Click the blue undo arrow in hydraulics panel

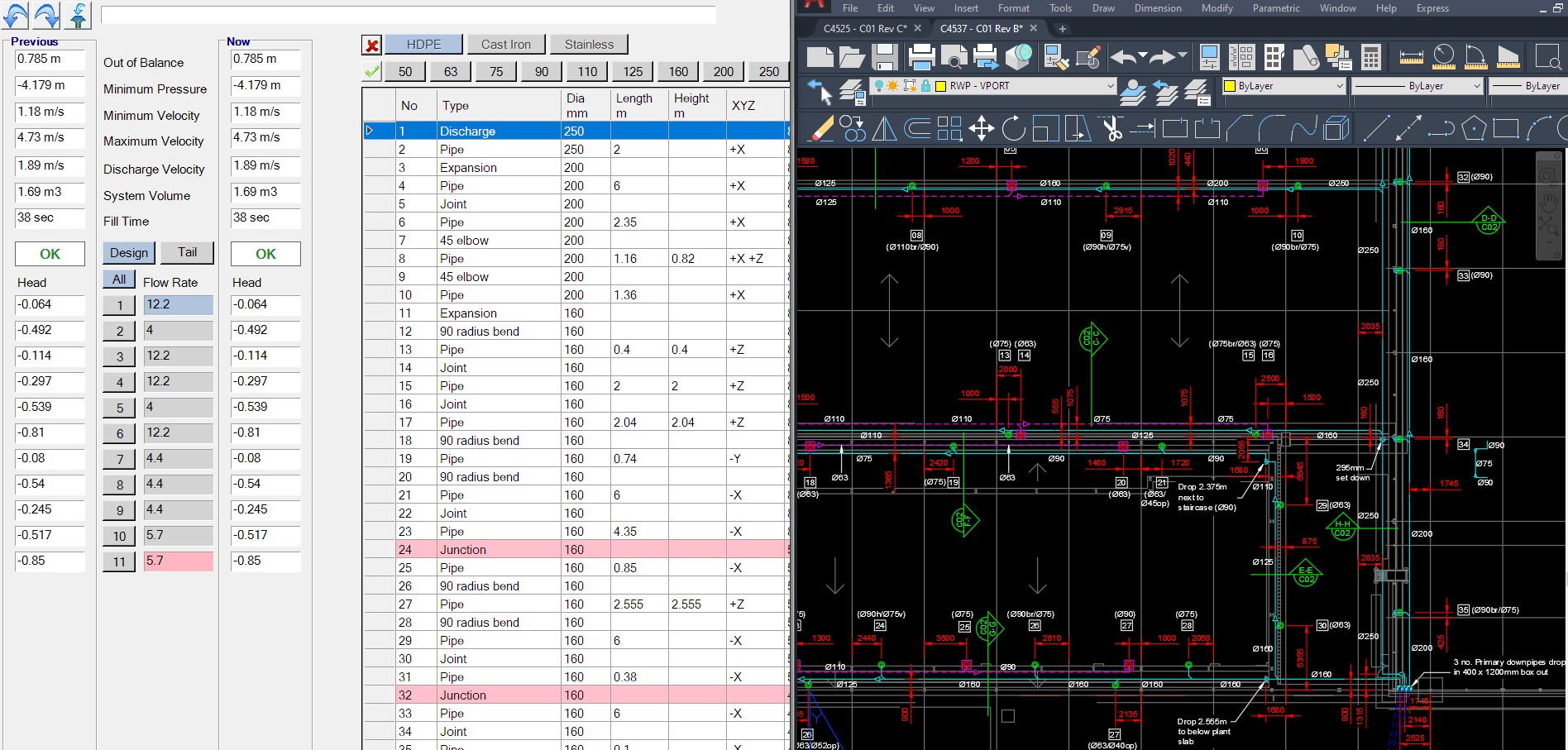tap(16, 15)
